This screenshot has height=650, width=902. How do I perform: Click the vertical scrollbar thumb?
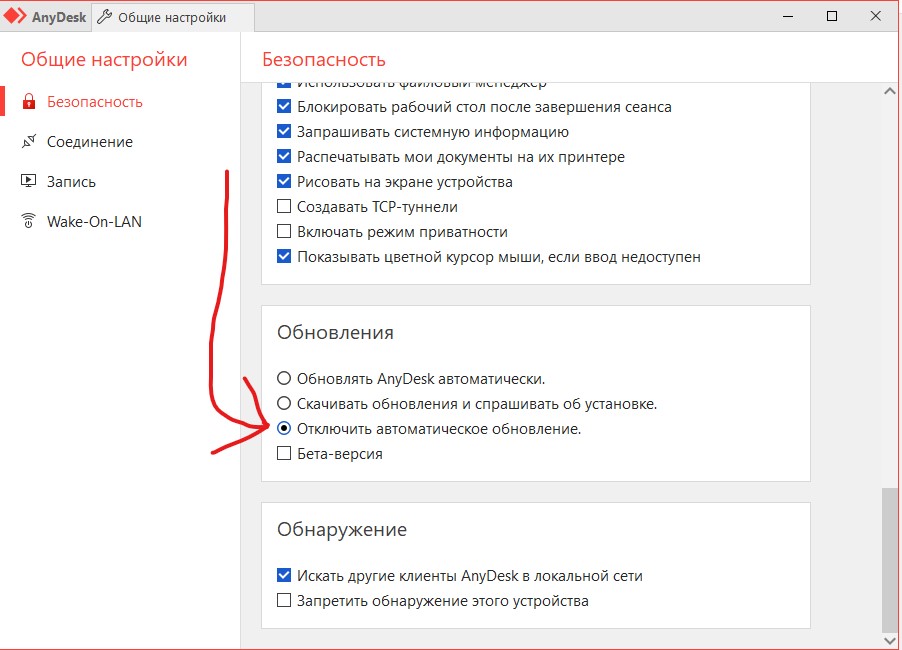[x=890, y=560]
